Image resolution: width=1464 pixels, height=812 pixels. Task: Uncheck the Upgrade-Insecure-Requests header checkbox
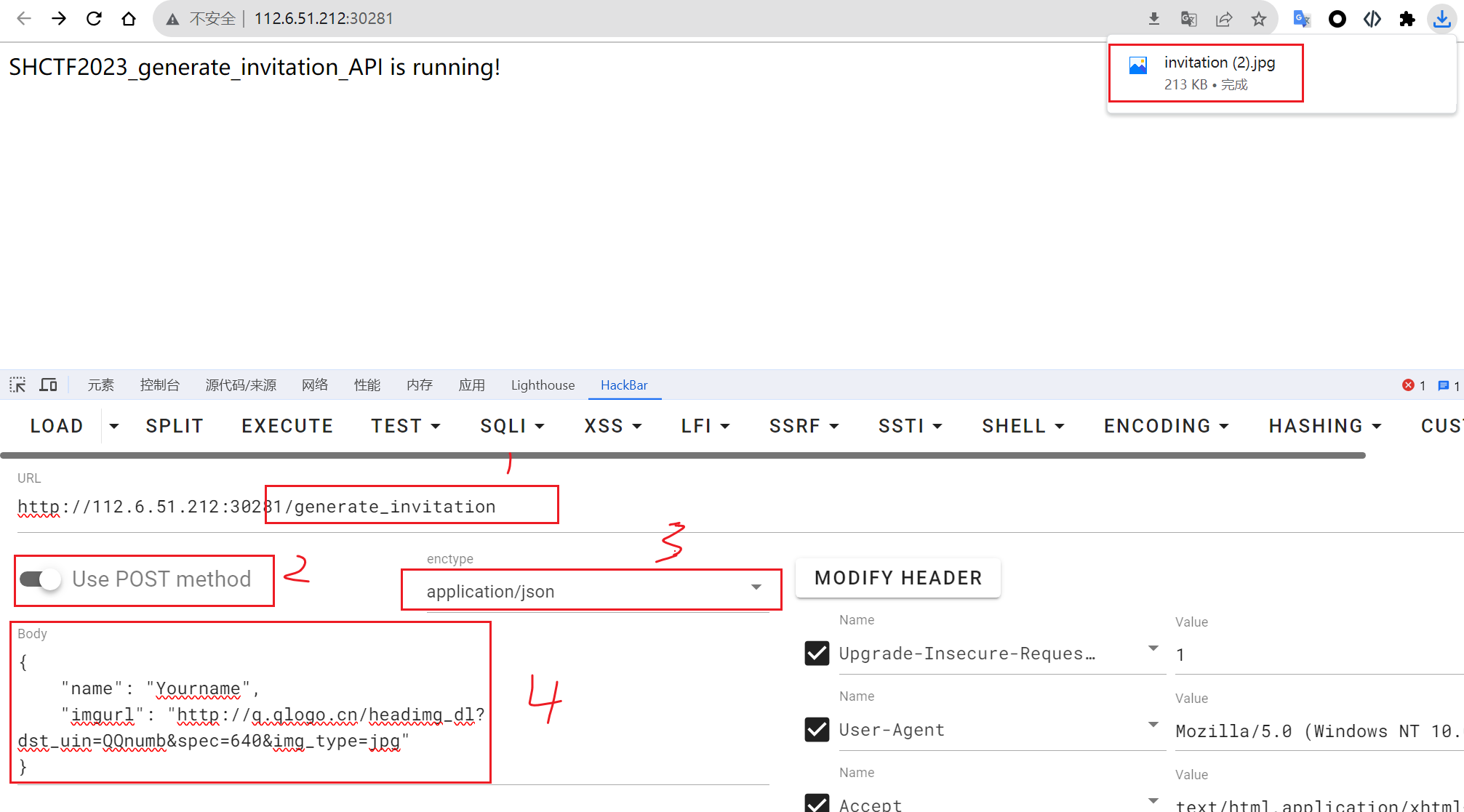[817, 653]
